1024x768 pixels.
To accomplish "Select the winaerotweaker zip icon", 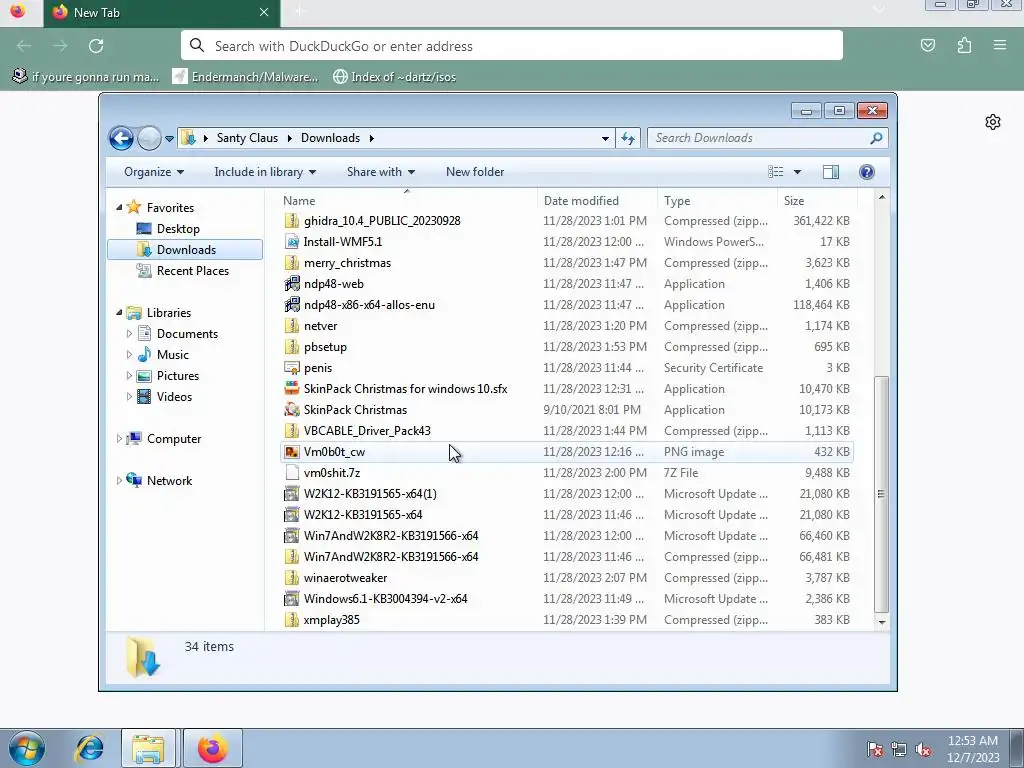I will point(292,578).
